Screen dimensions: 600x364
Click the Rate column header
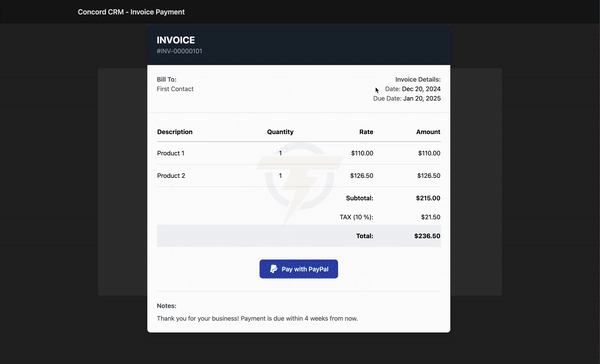click(366, 132)
